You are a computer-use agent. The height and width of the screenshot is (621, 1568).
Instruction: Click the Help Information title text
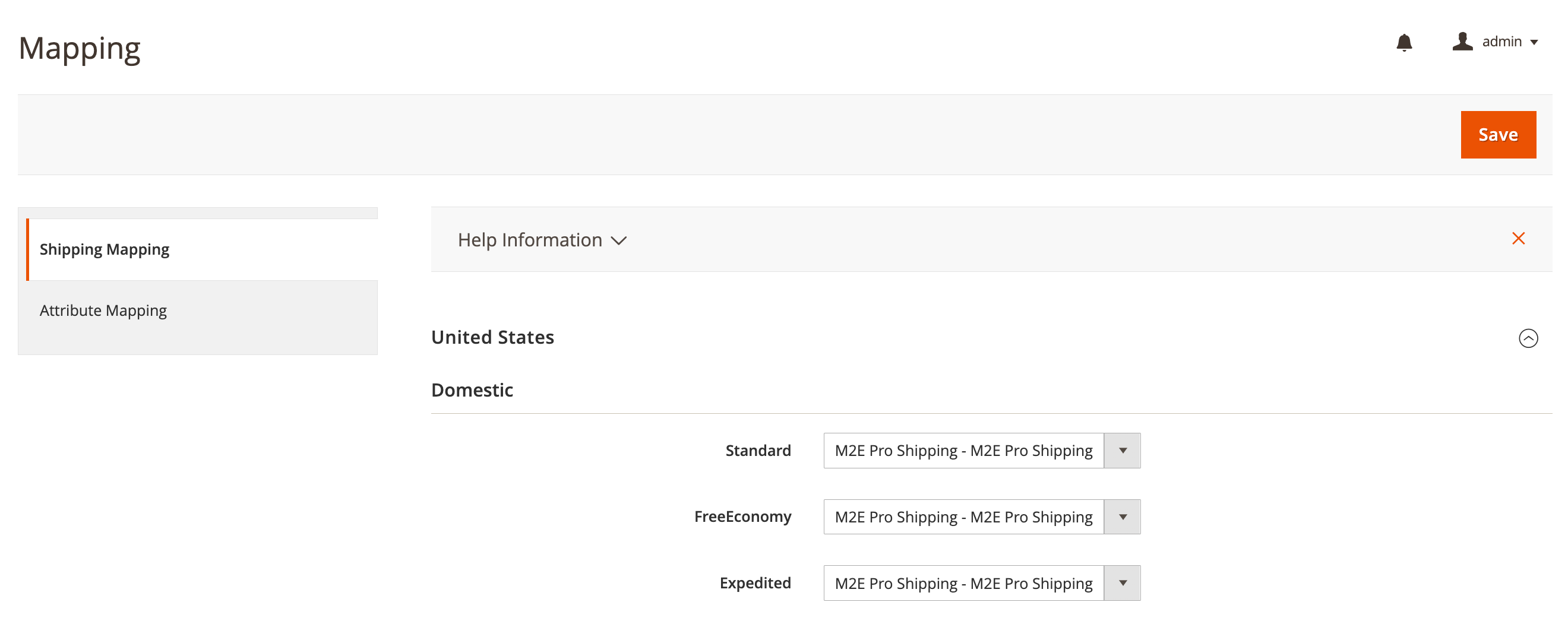[x=530, y=240]
